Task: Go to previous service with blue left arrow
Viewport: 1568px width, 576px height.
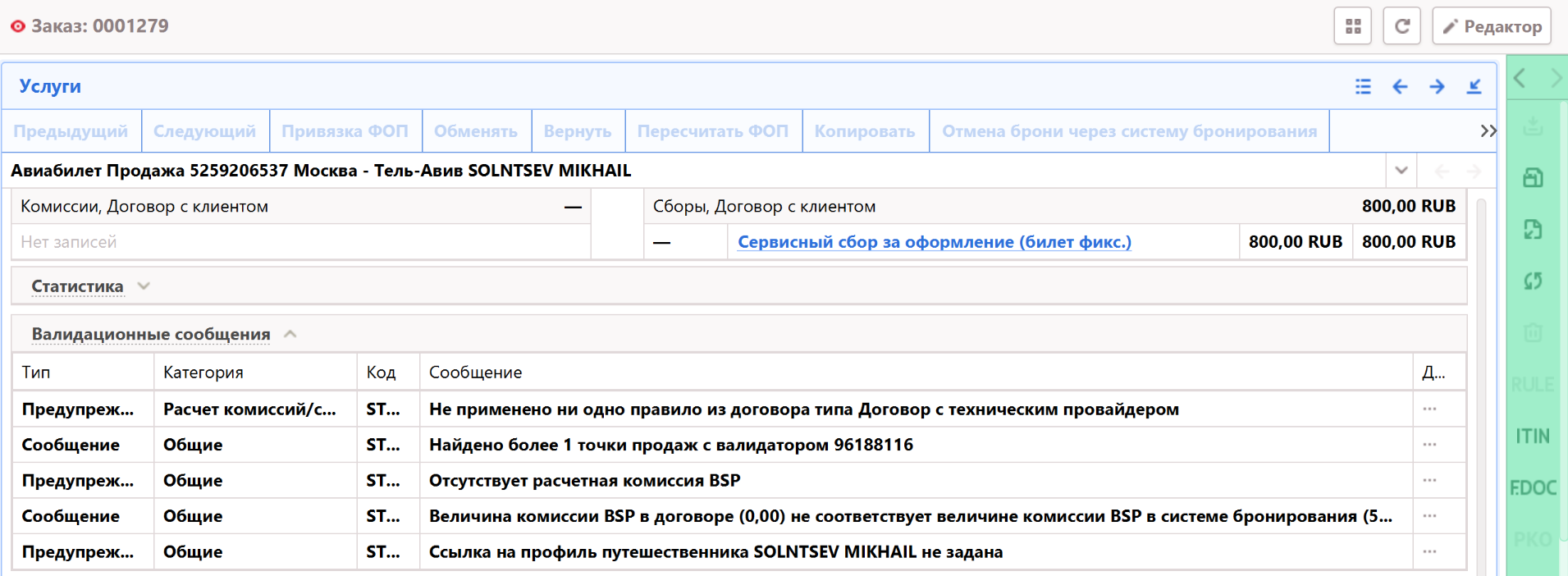Action: (x=1400, y=86)
